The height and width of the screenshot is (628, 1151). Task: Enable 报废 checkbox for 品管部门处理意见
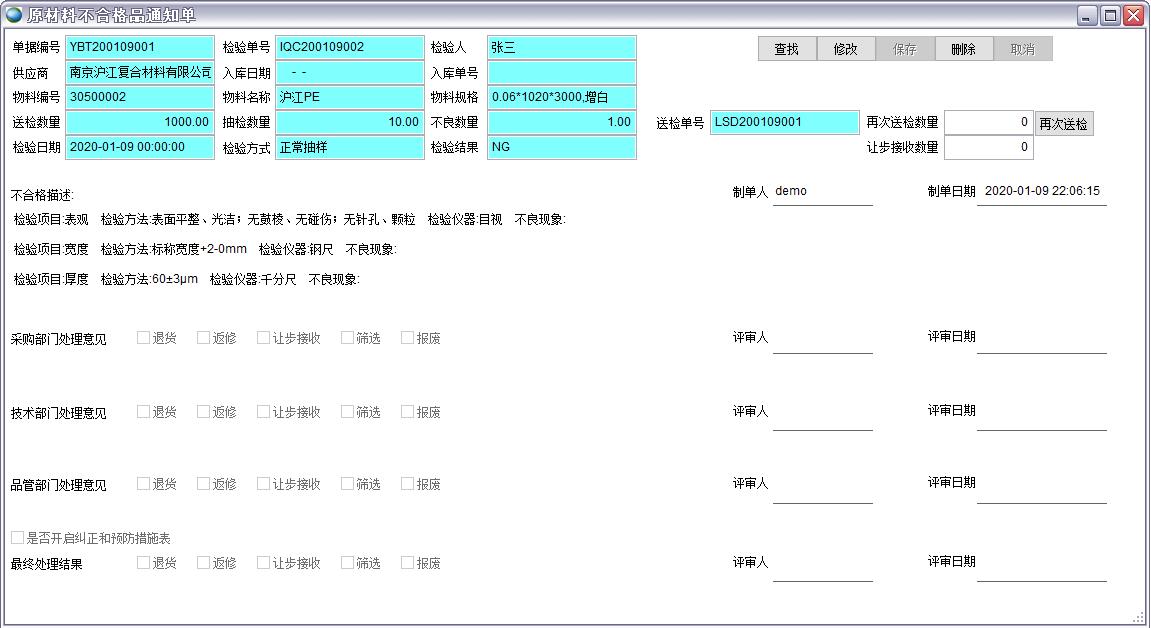pyautogui.click(x=408, y=484)
